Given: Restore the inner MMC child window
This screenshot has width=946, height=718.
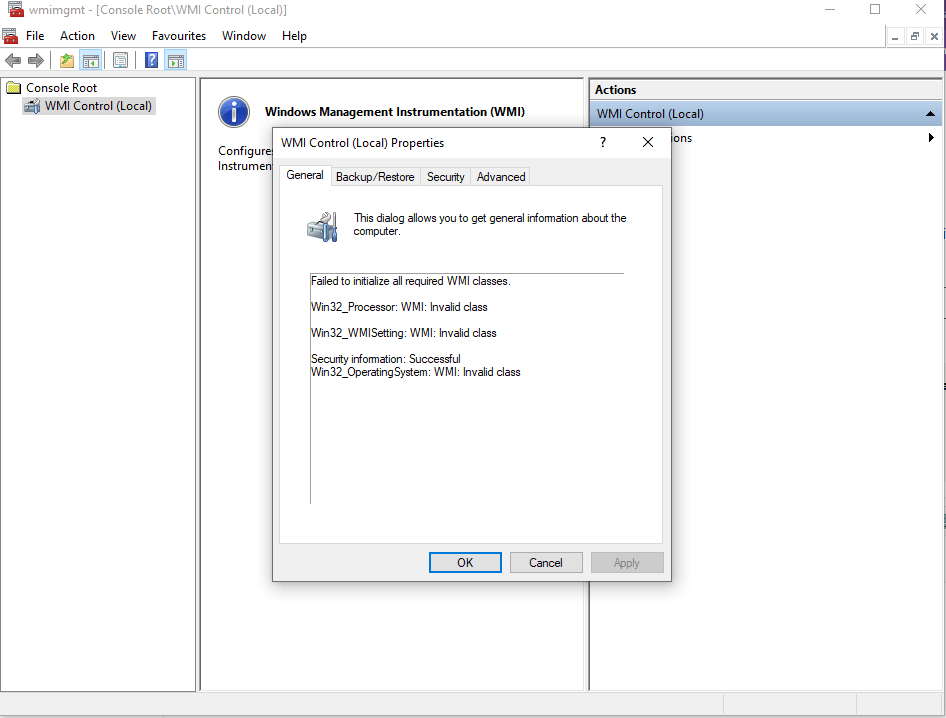Looking at the screenshot, I should (915, 37).
